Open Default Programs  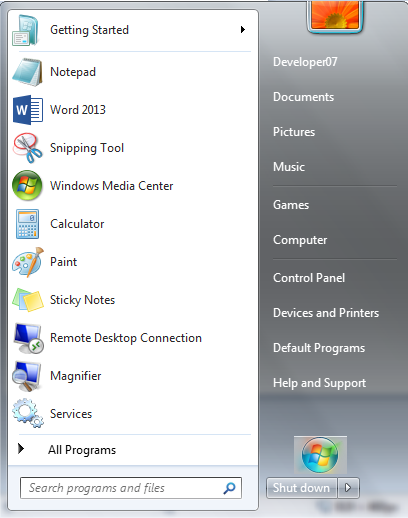click(x=319, y=348)
